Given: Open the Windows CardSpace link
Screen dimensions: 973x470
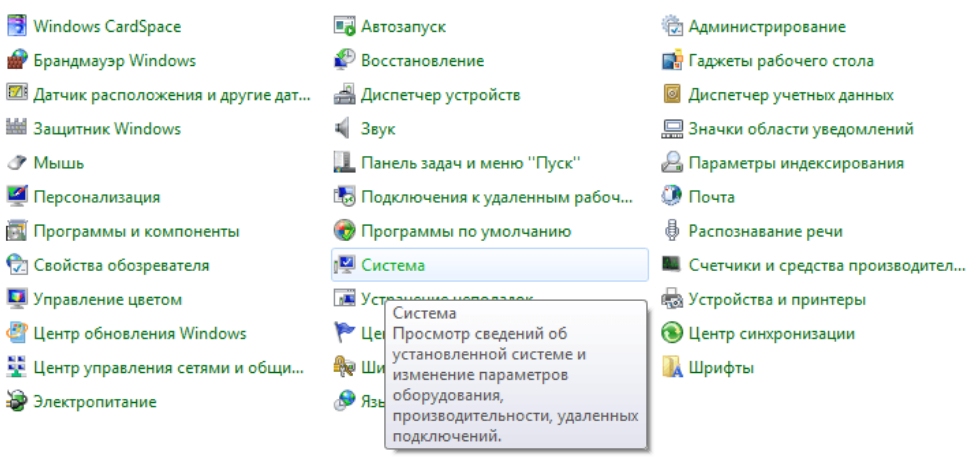Looking at the screenshot, I should point(107,27).
